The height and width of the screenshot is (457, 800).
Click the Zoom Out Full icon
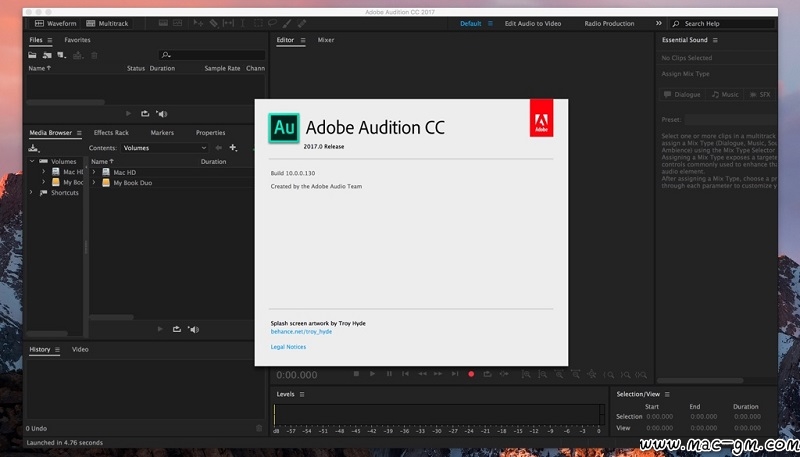591,374
